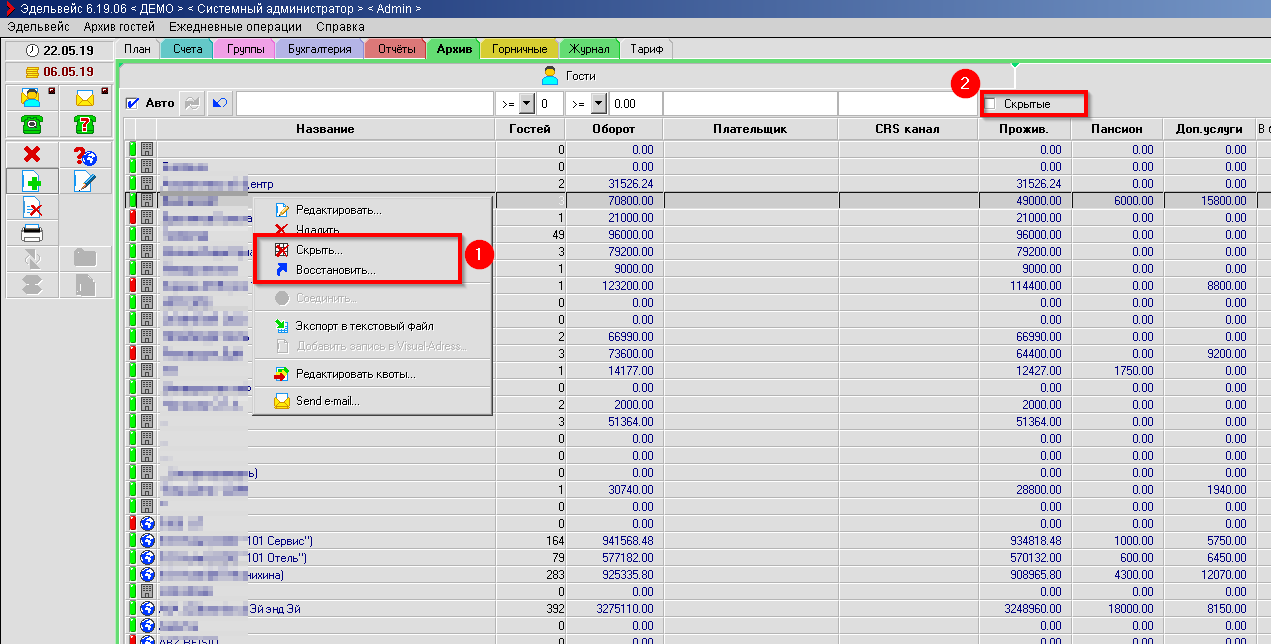Sort by the Название column header

tap(325, 129)
